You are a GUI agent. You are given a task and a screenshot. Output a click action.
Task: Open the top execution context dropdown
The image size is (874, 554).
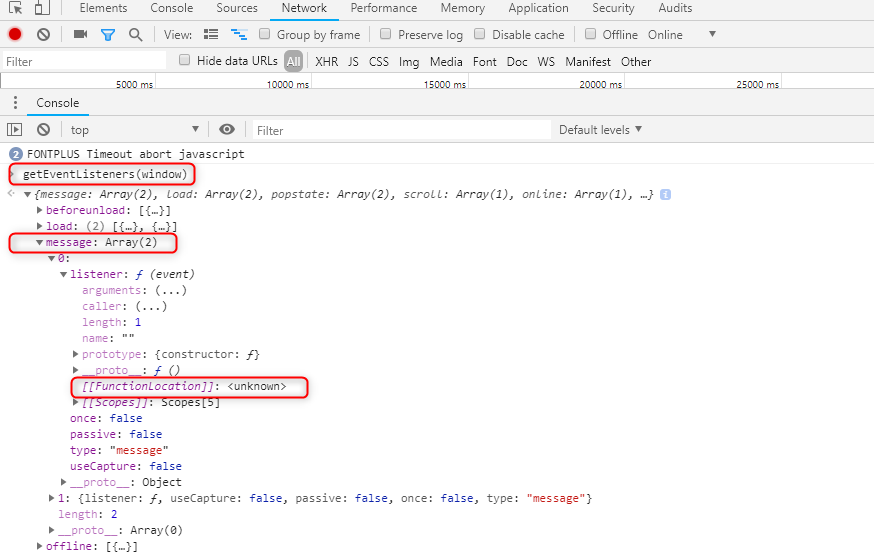pyautogui.click(x=134, y=130)
